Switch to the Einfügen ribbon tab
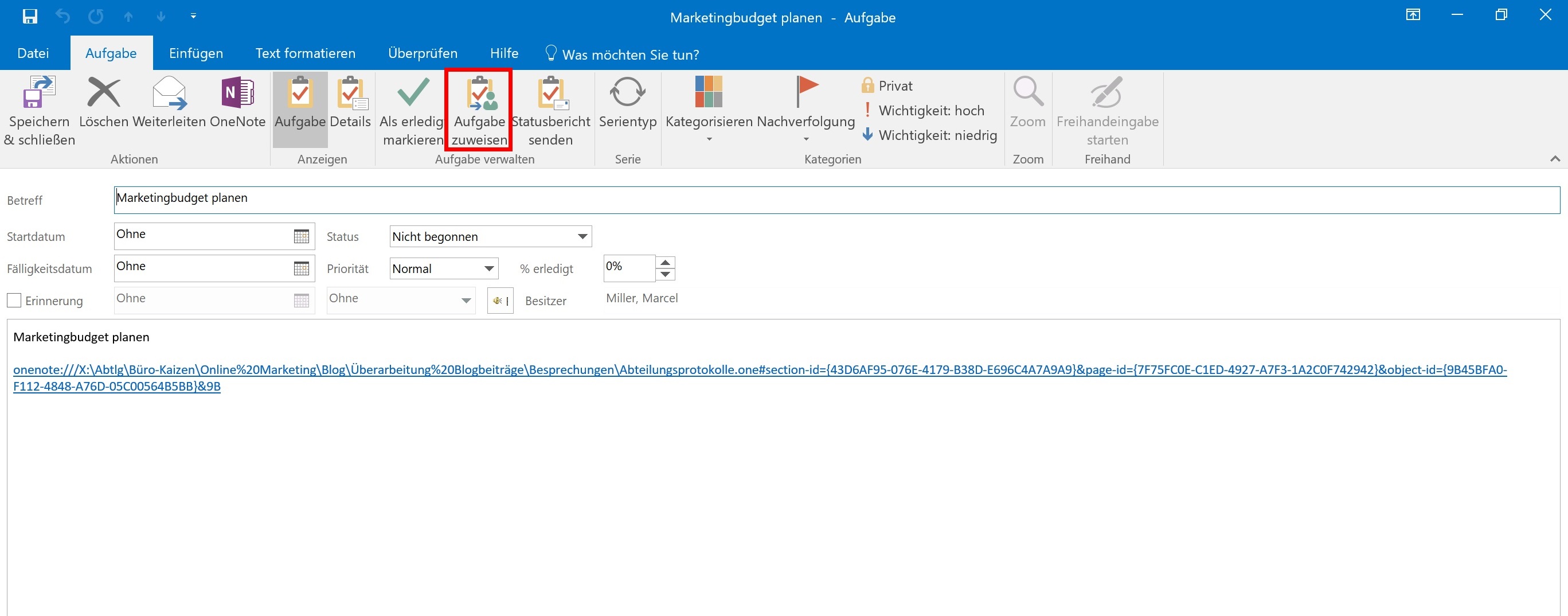Viewport: 1568px width, 616px height. (196, 53)
